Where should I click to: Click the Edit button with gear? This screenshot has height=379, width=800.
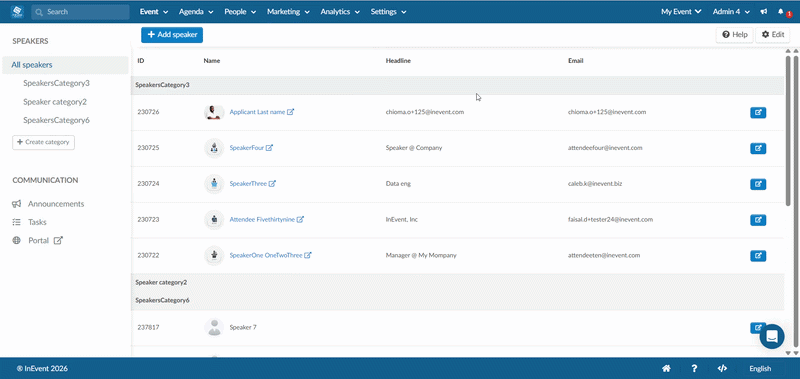(x=772, y=35)
